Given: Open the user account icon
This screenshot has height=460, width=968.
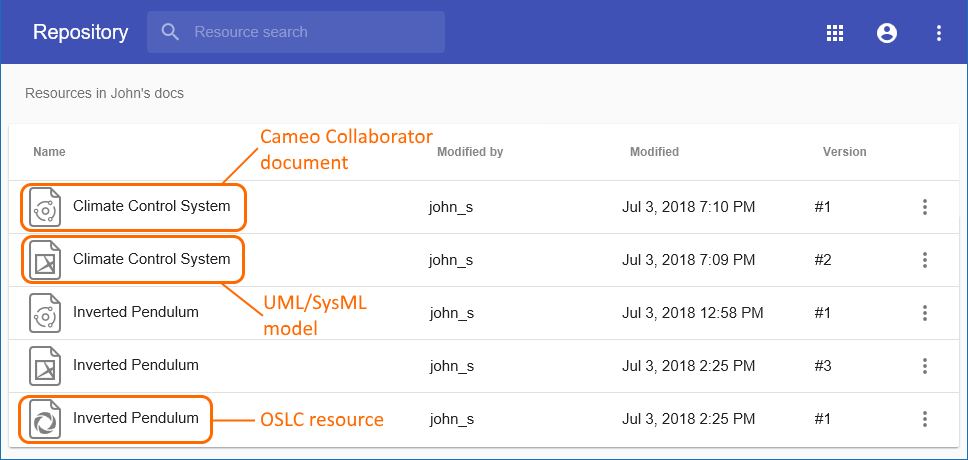Looking at the screenshot, I should point(886,33).
